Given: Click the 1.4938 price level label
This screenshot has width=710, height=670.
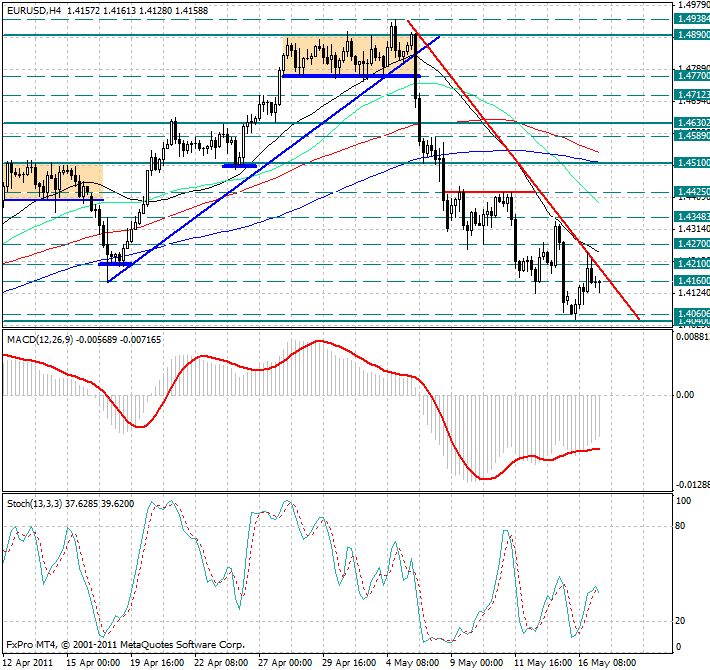Looking at the screenshot, I should pyautogui.click(x=691, y=19).
